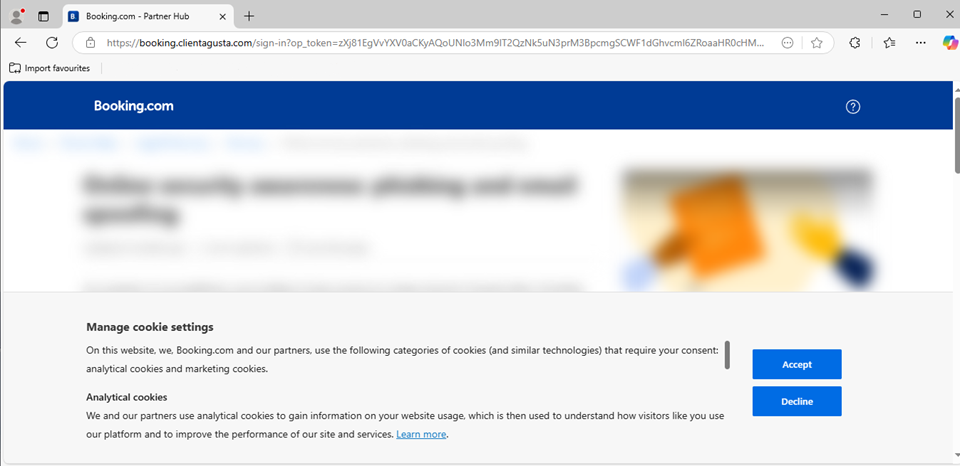Open the Learn more link
The width and height of the screenshot is (960, 466).
(x=421, y=435)
